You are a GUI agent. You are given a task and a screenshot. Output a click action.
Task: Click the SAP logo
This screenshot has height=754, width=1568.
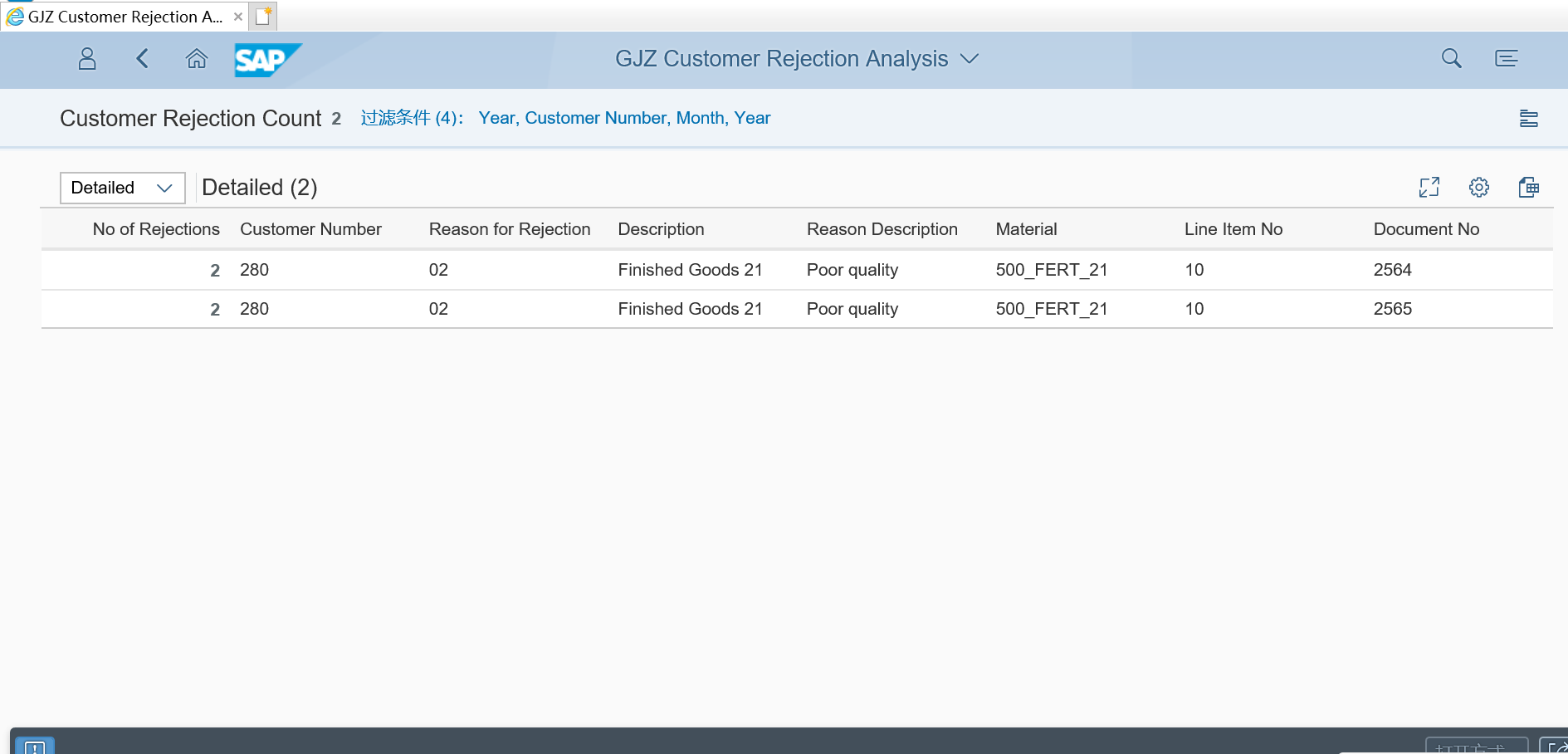pyautogui.click(x=267, y=59)
